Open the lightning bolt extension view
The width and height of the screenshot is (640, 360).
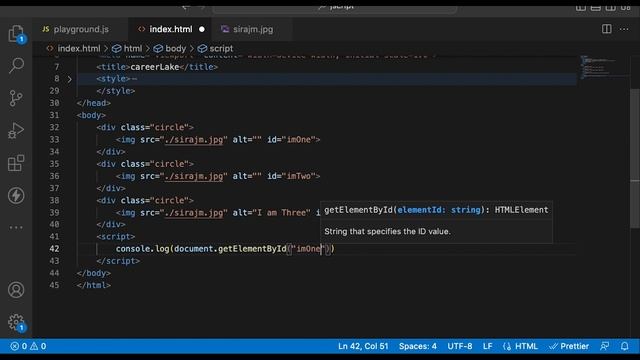16,196
